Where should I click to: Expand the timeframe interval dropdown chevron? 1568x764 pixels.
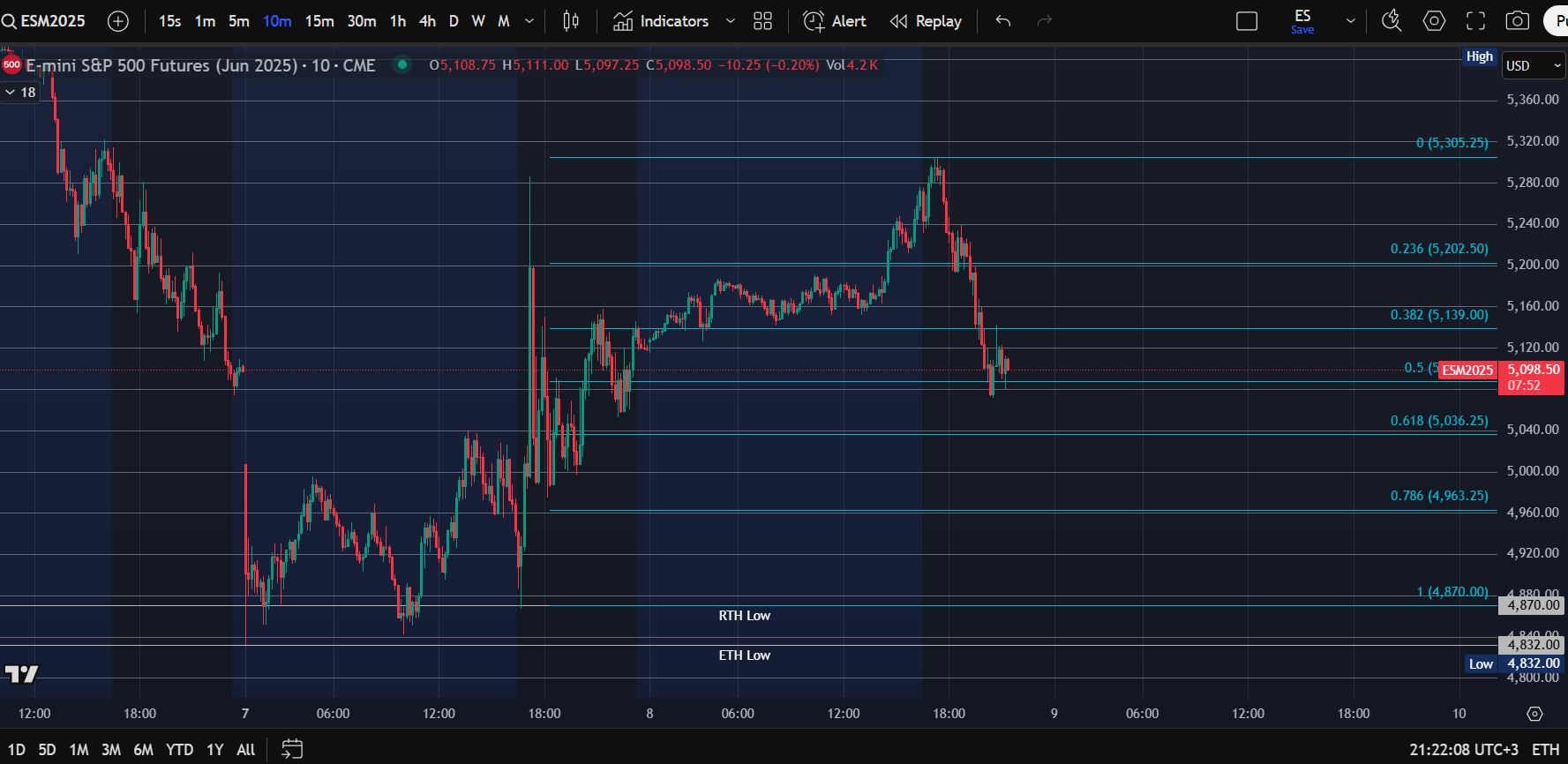coord(529,21)
